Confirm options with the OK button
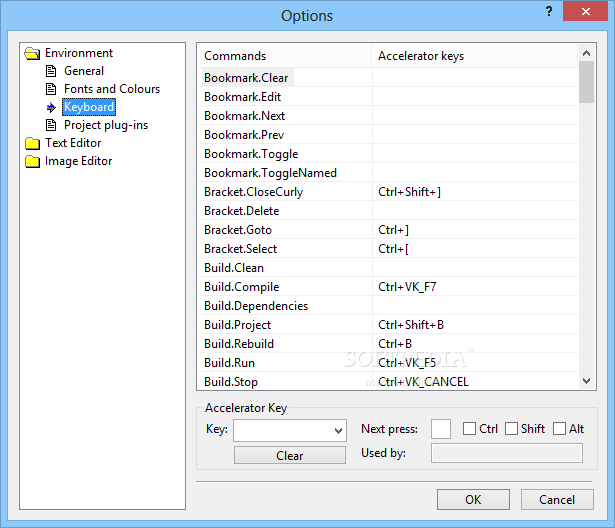This screenshot has height=528, width=615. [473, 499]
